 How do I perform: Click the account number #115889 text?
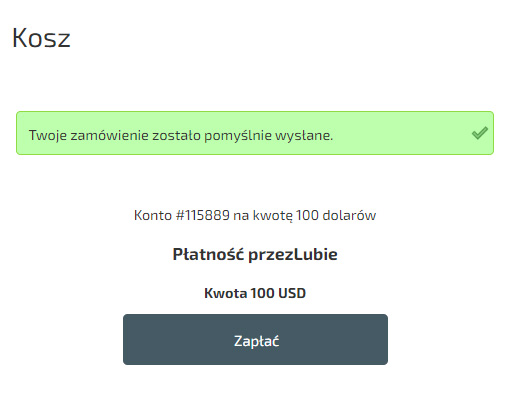[x=203, y=215]
